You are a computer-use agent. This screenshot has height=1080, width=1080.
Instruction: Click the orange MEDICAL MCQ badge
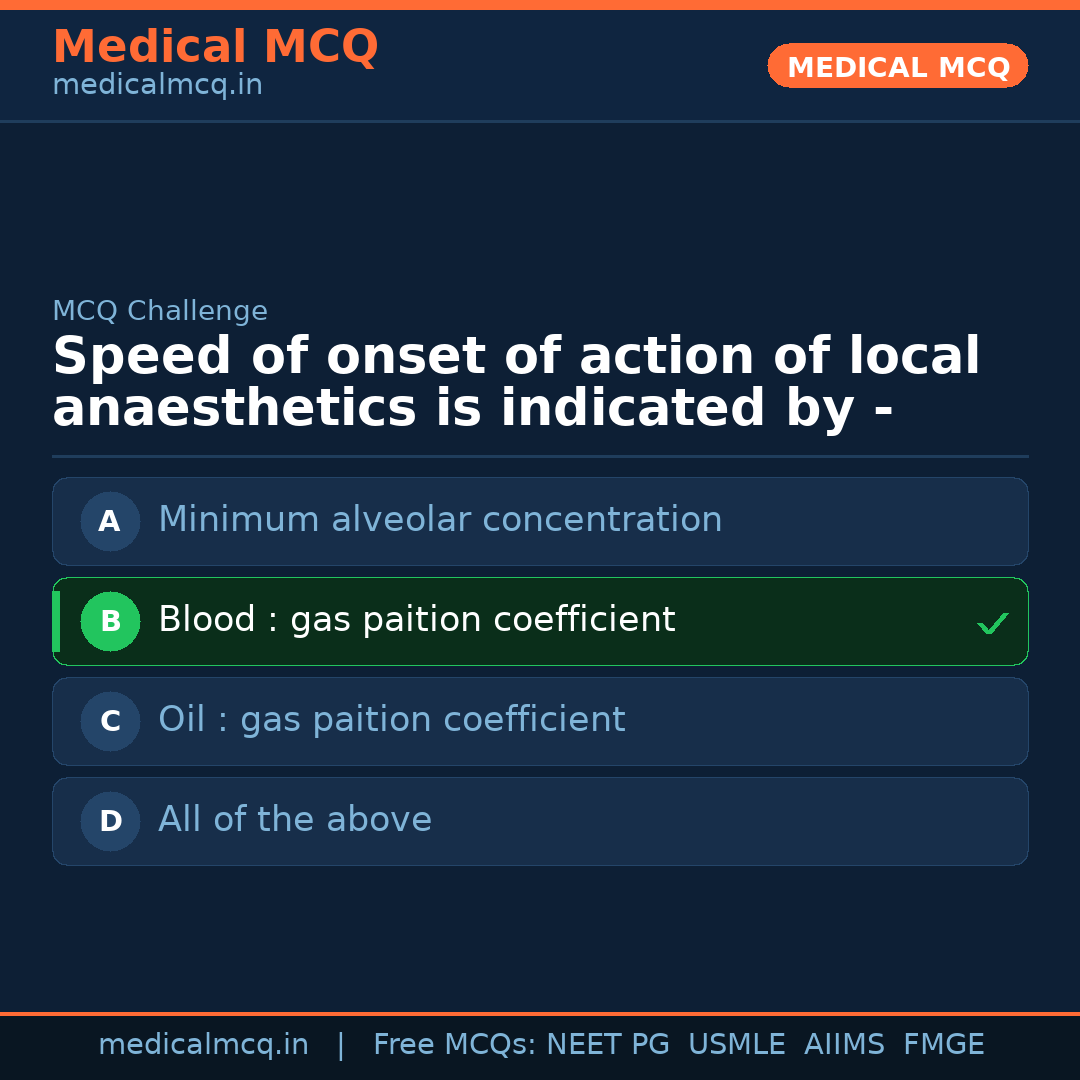click(897, 66)
